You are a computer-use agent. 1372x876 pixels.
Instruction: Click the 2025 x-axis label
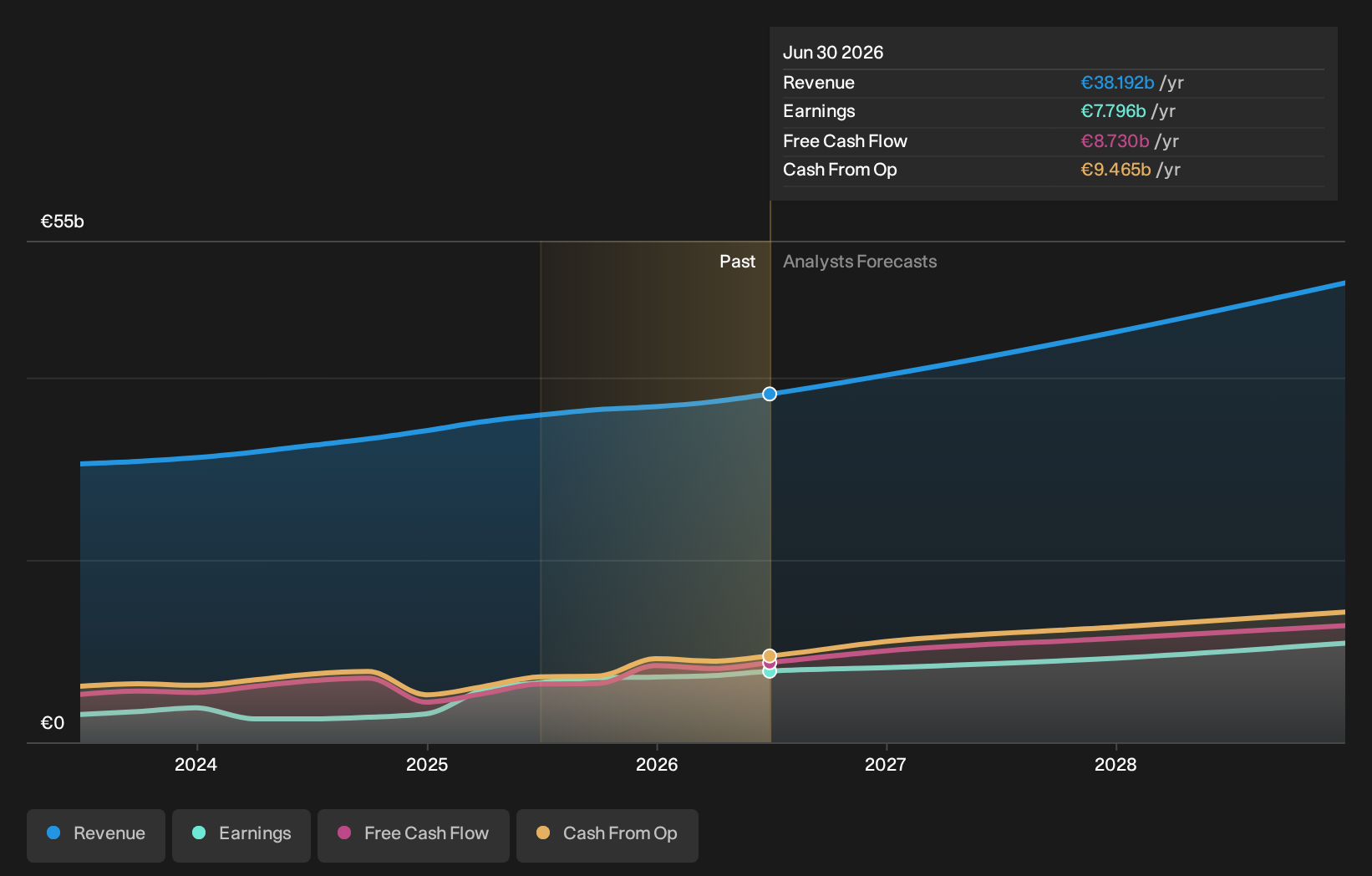click(x=427, y=764)
